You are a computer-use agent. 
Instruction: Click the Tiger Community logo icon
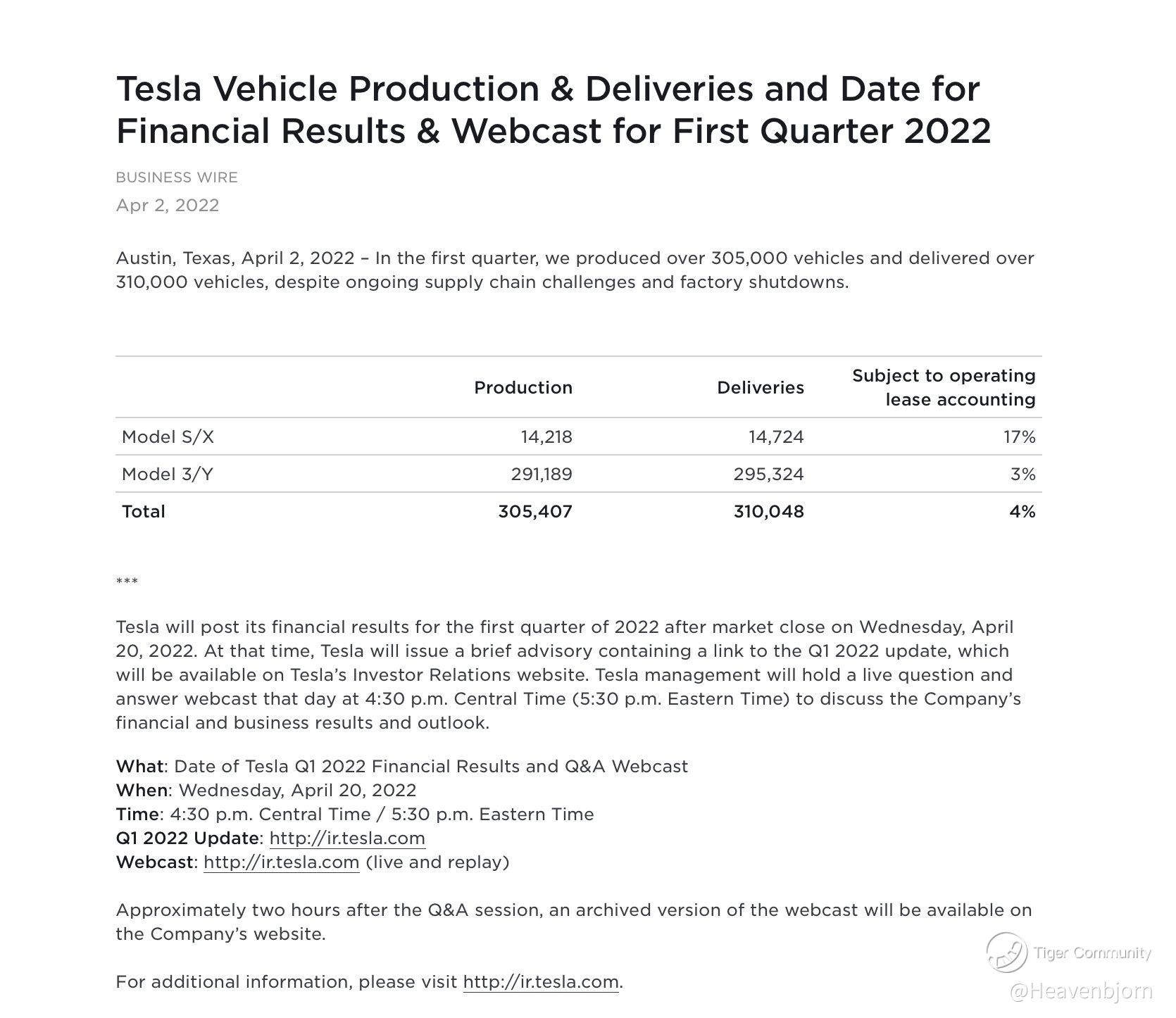[1006, 951]
